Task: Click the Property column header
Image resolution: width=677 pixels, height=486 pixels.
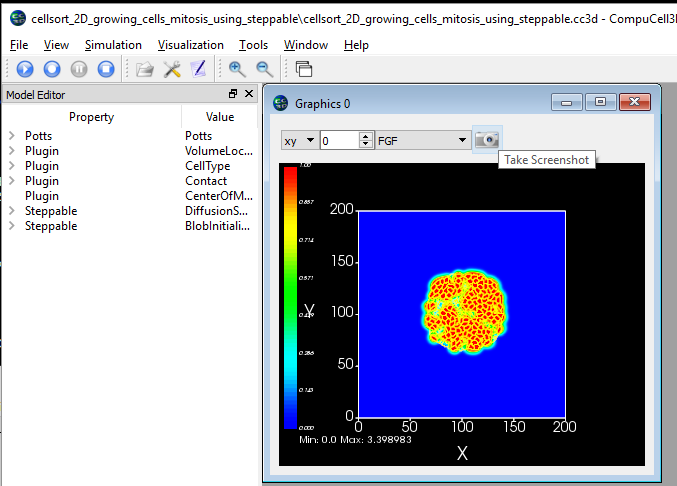Action: [x=91, y=117]
